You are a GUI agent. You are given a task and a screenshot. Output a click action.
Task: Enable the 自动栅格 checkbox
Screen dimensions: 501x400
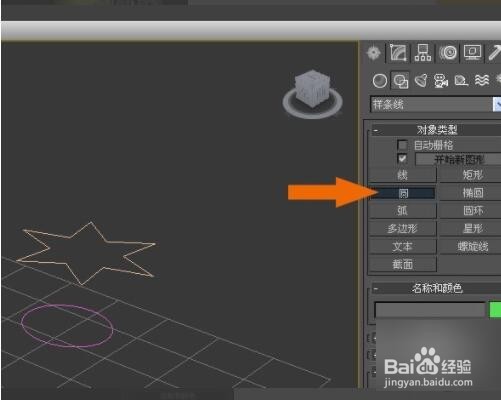(x=402, y=145)
